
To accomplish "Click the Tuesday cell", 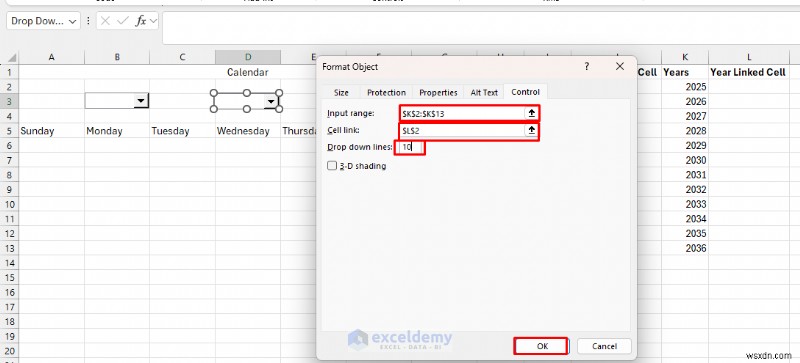I will click(x=182, y=131).
